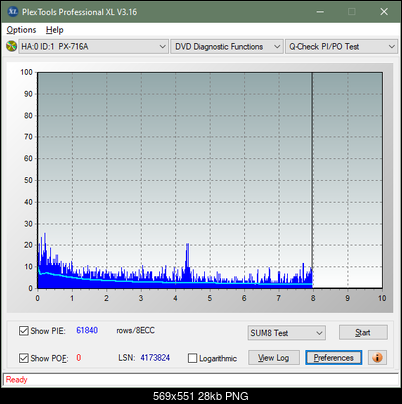Click the Start button
The width and height of the screenshot is (402, 404).
point(363,332)
